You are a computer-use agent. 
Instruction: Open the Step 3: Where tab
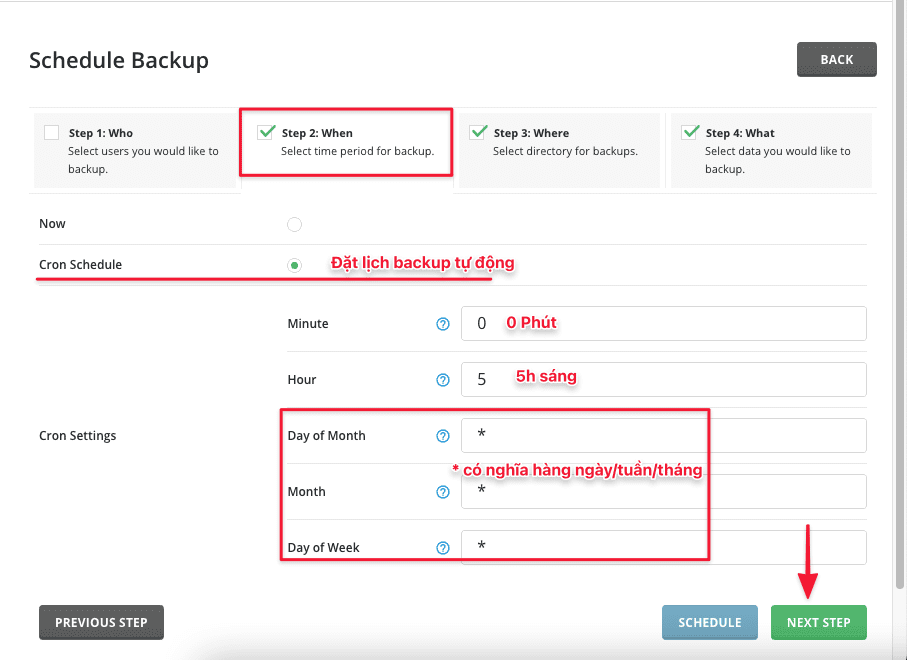(560, 150)
